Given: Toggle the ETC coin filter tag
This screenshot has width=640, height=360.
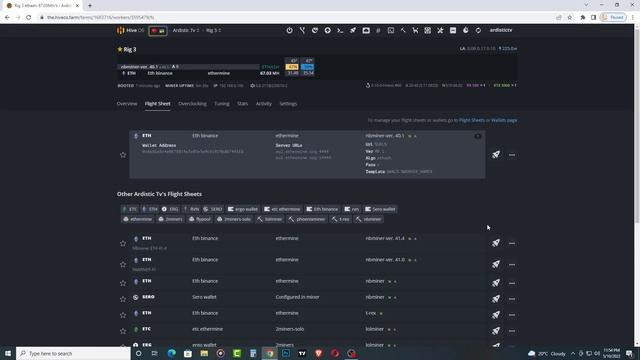Looking at the screenshot, I should tap(130, 209).
